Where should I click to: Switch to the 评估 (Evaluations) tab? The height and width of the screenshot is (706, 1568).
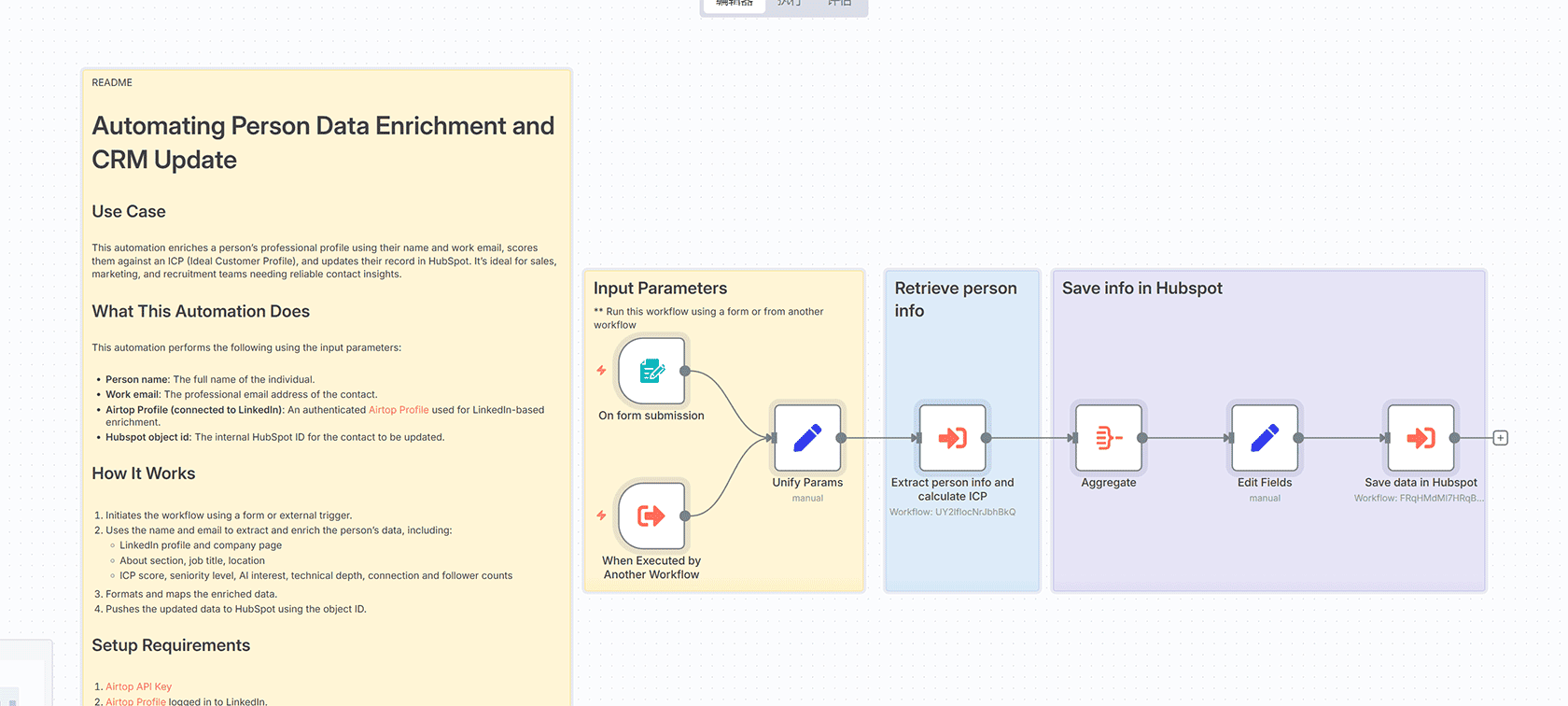838,4
